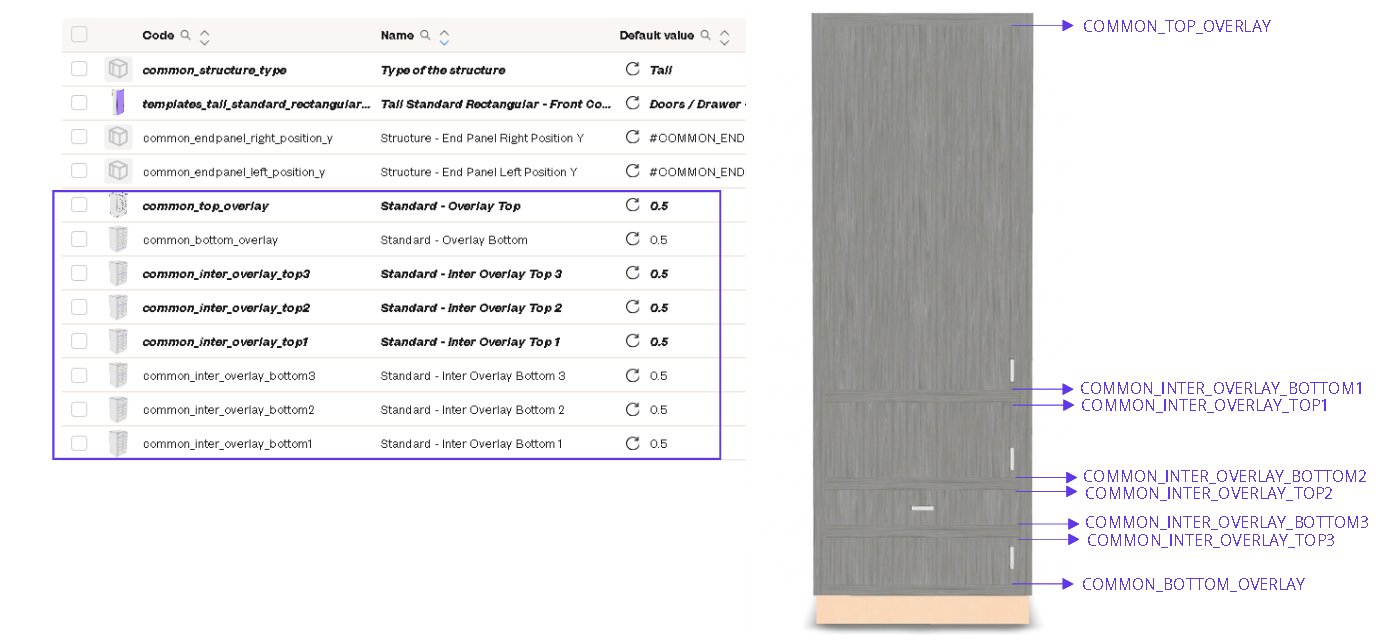Select the common_structure_type code cell
This screenshot has height=642, width=1381.
(214, 70)
